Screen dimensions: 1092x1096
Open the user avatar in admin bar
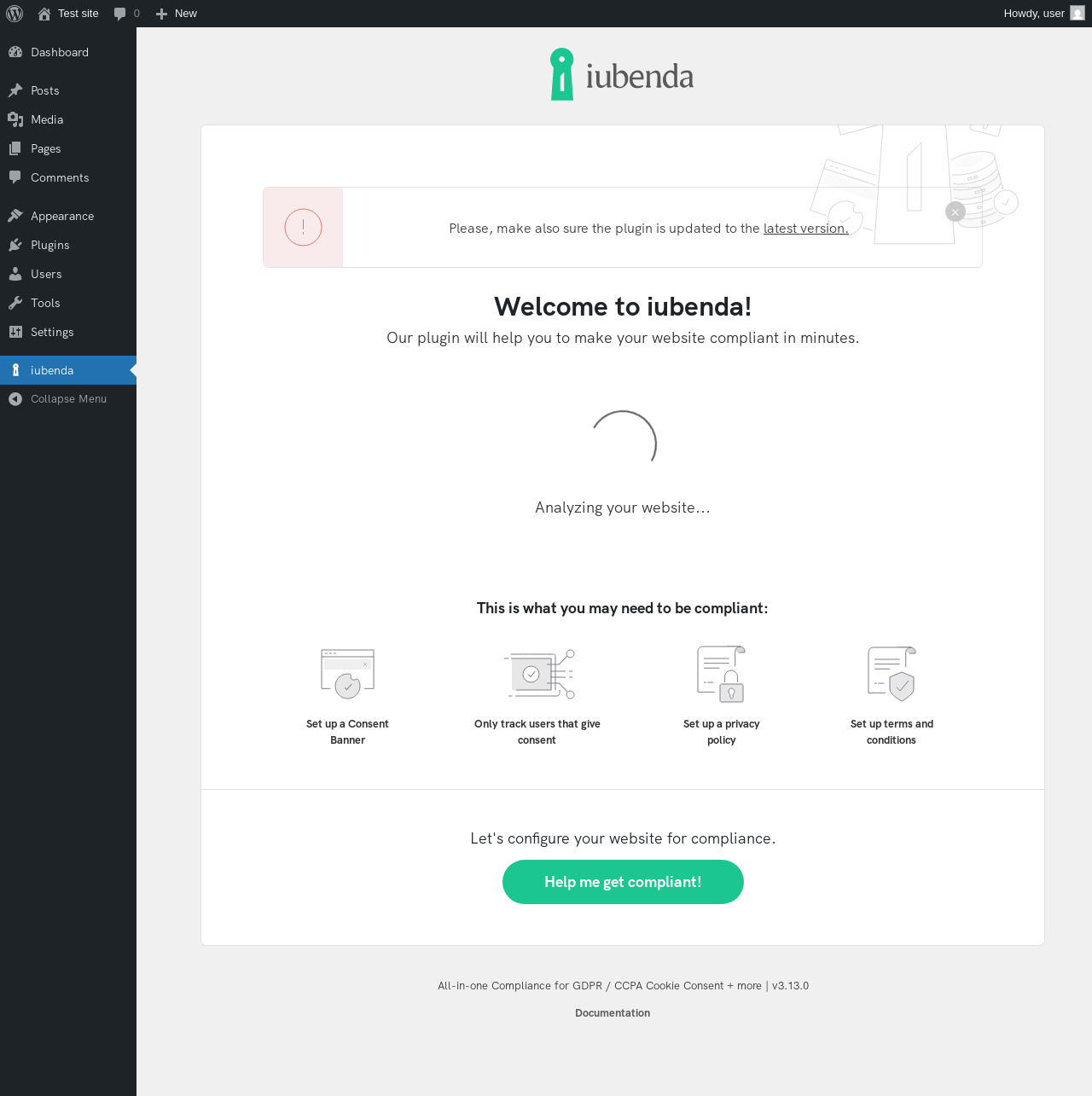click(1077, 14)
